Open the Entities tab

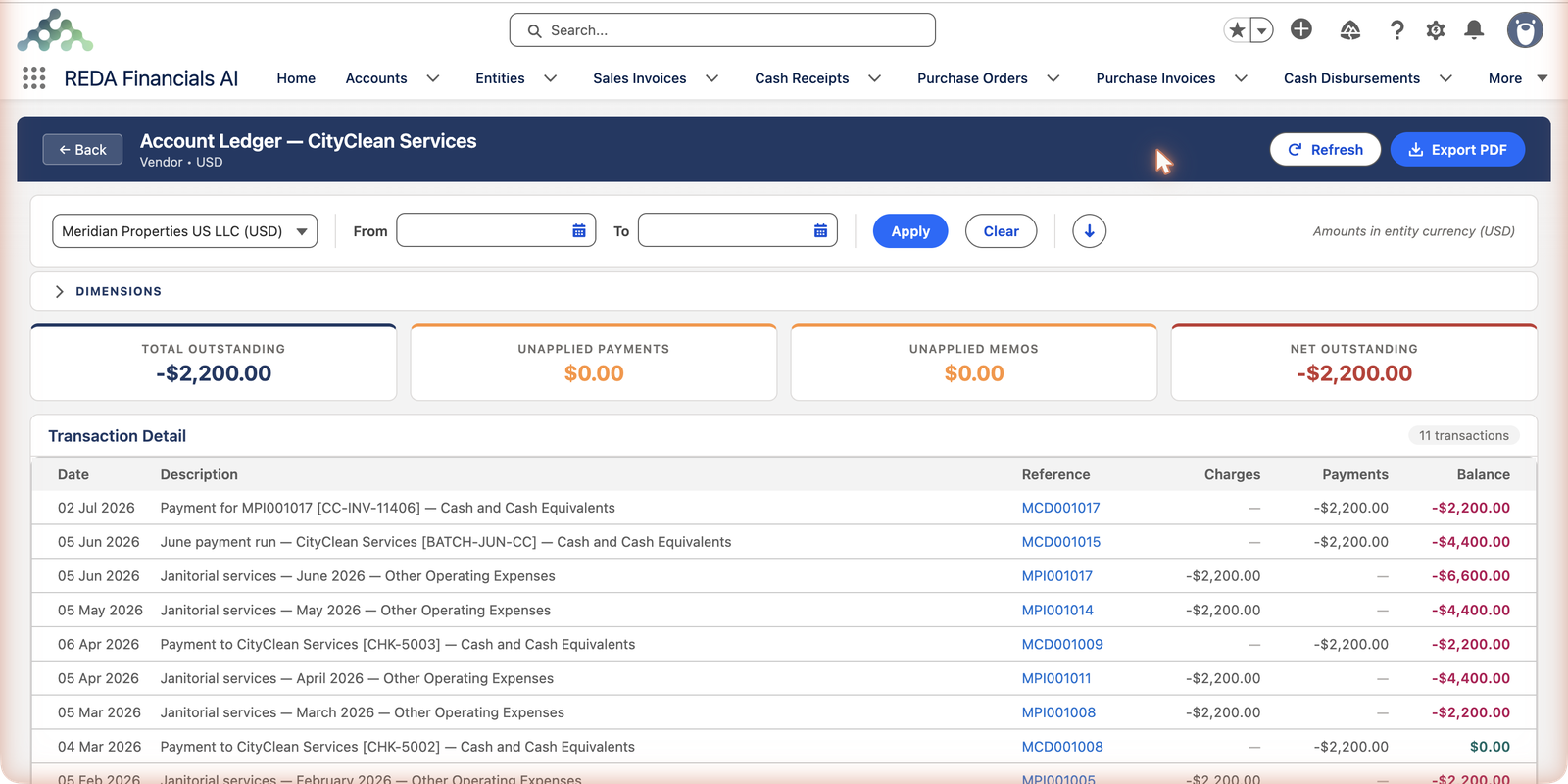(x=500, y=78)
